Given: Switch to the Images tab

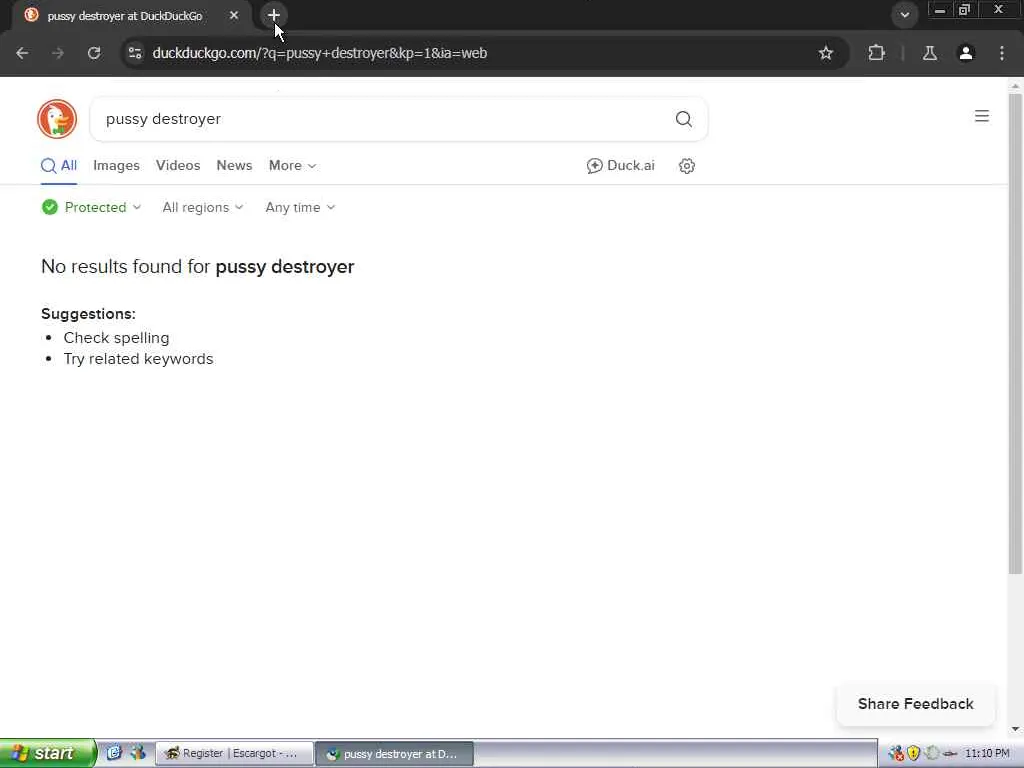Looking at the screenshot, I should pos(116,166).
